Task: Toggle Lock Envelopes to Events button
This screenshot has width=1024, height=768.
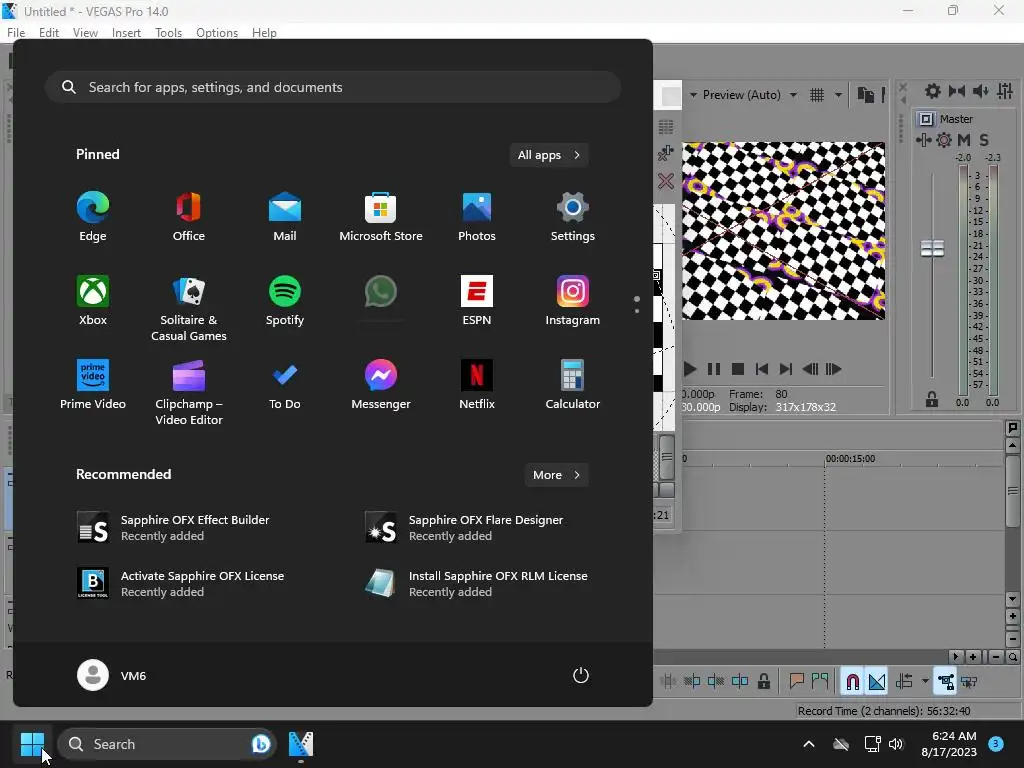Action: point(945,682)
